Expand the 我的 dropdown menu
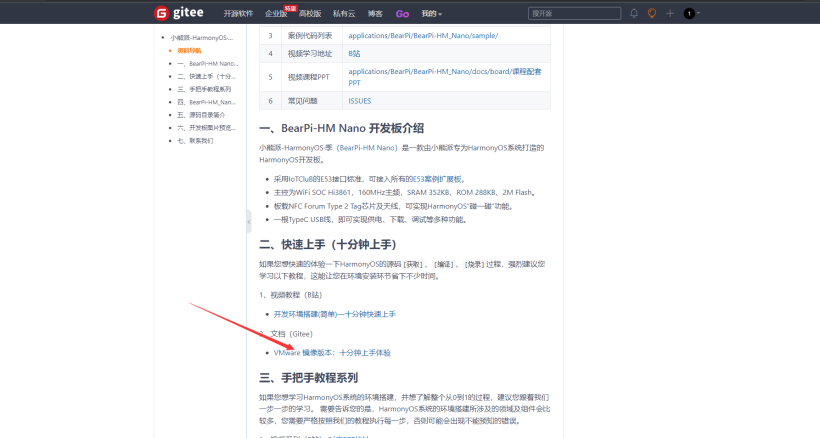Screen dimensions: 820x438 coord(432,13)
